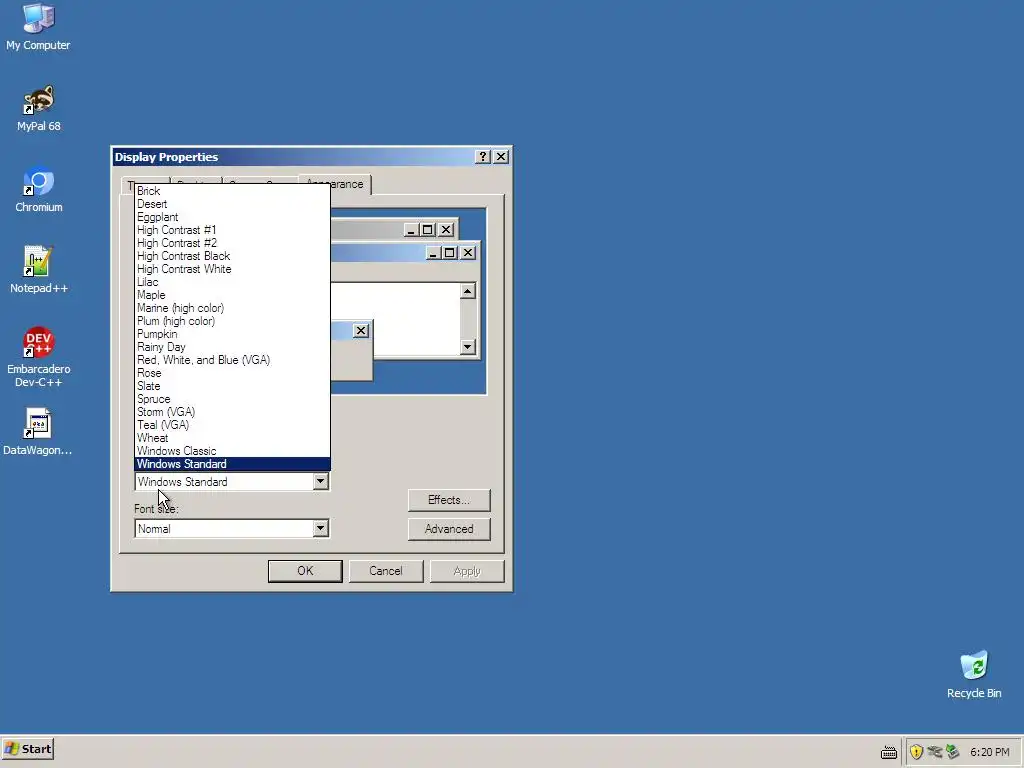Select the Chromium desktop shortcut
1024x768 pixels.
coord(38,189)
